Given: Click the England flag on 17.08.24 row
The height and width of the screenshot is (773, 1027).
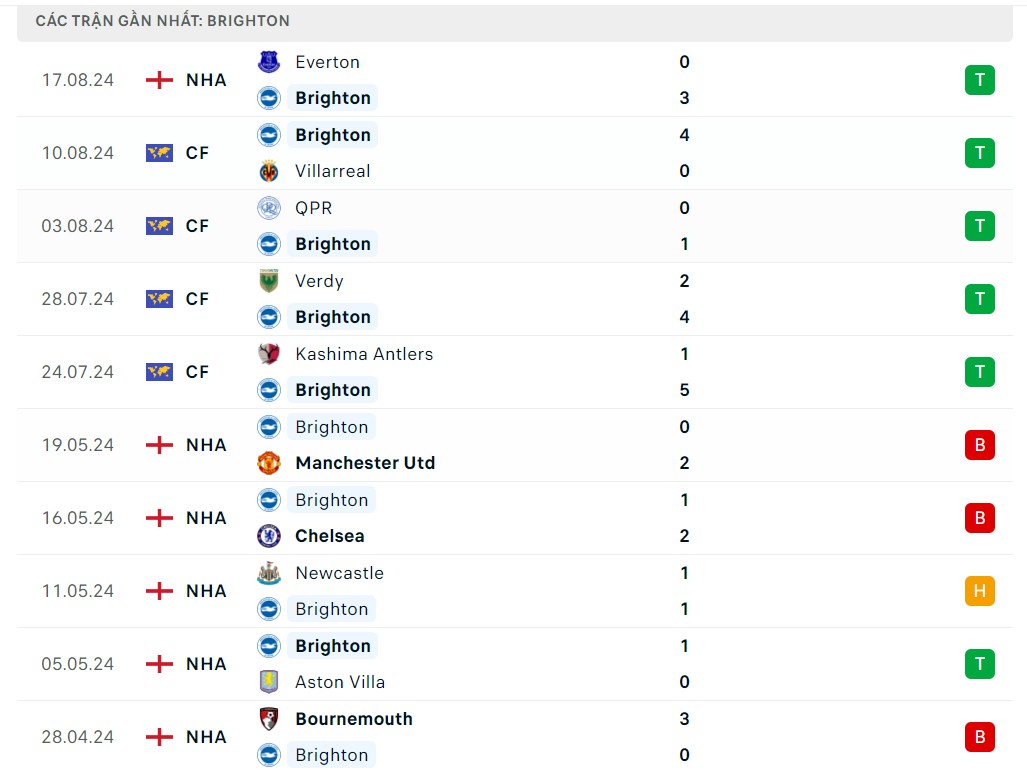Looking at the screenshot, I should 159,80.
